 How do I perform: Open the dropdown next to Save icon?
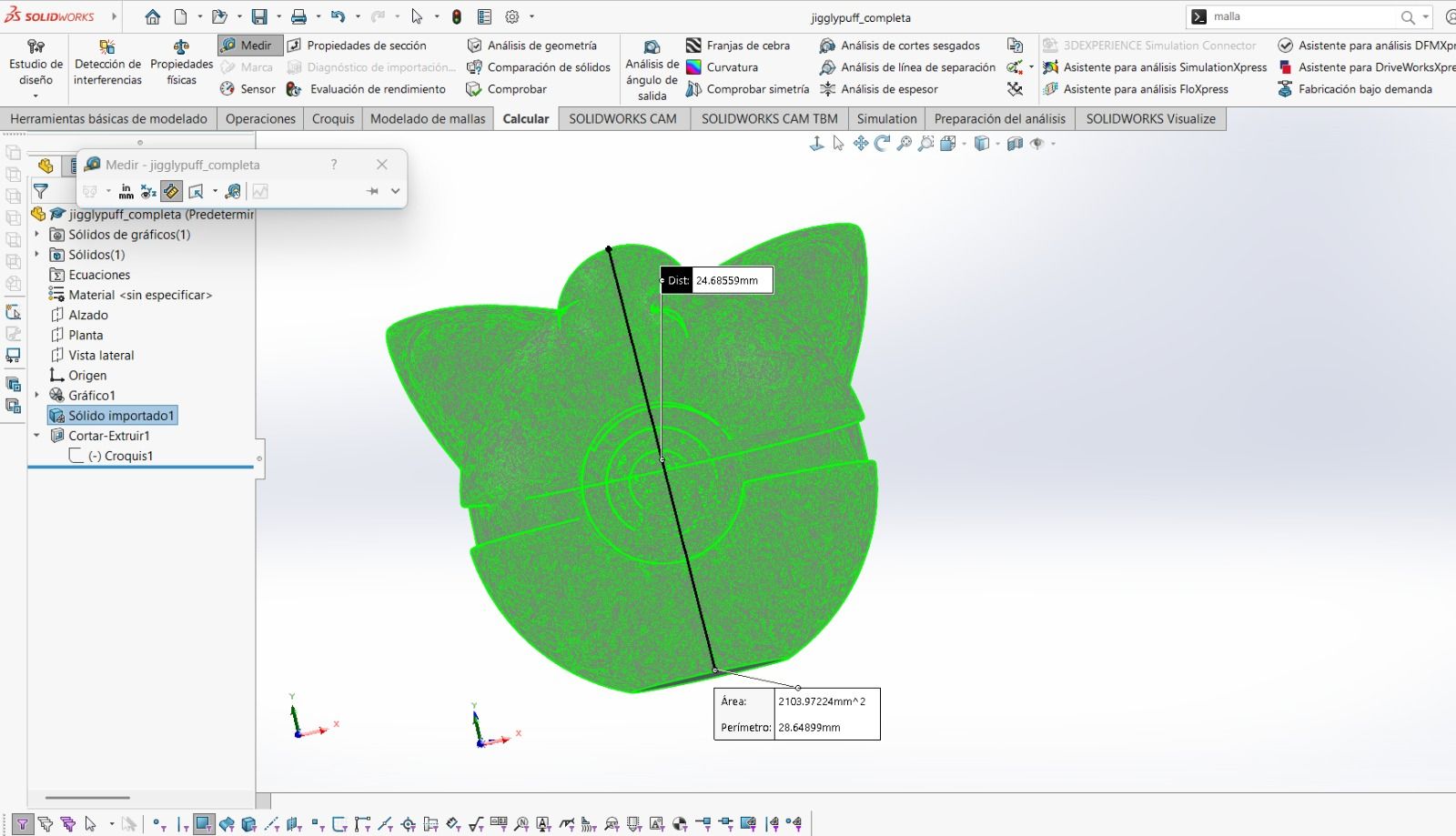pos(278,16)
